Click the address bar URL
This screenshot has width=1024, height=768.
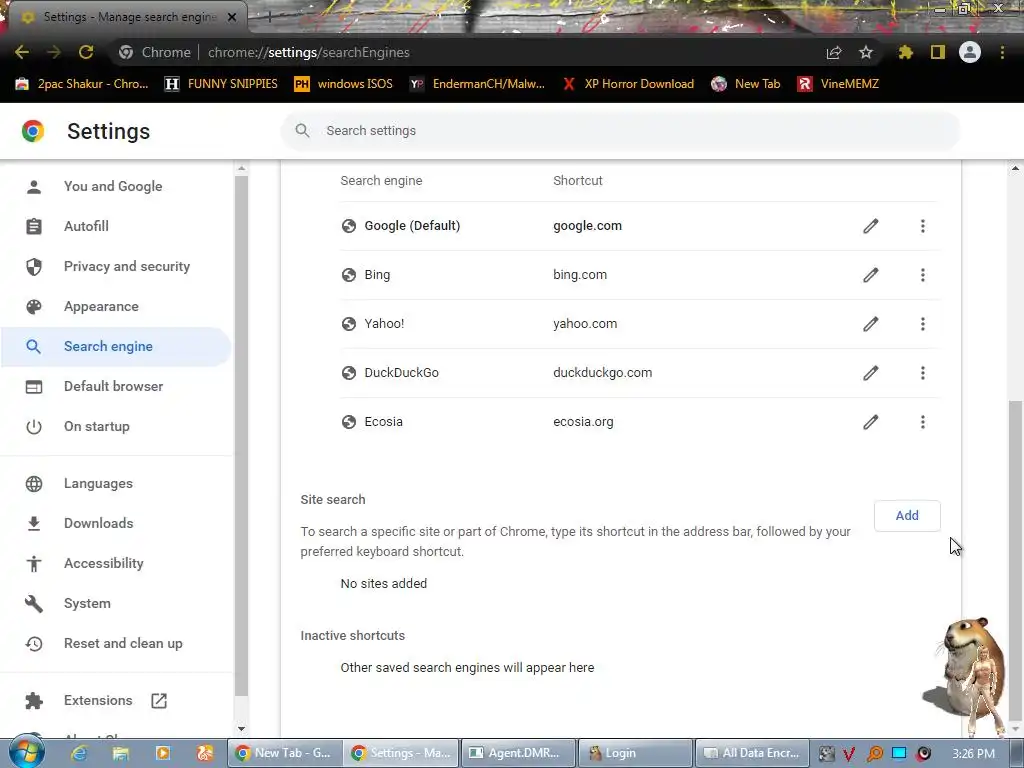(308, 52)
